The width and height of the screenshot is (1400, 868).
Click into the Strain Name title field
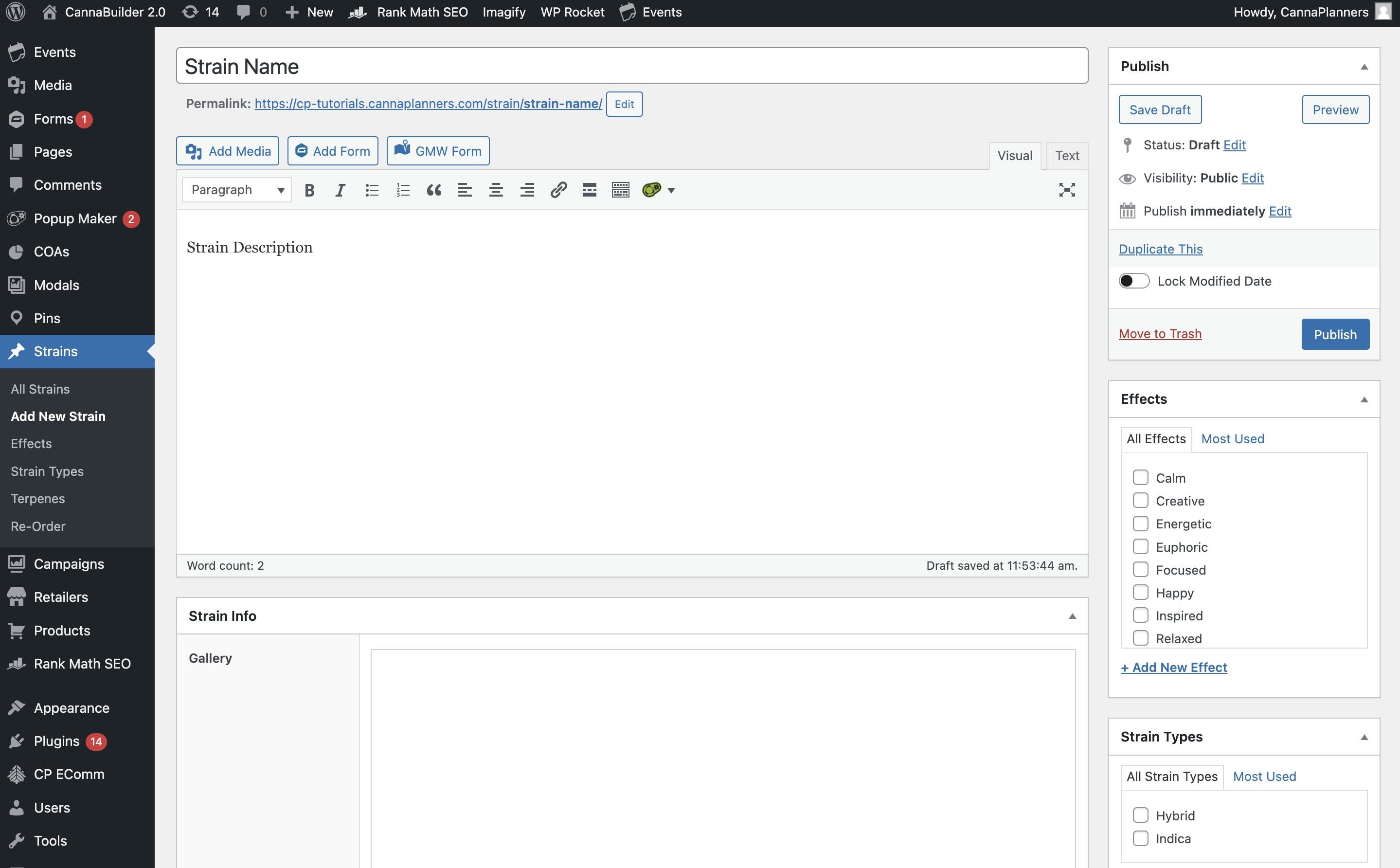click(x=631, y=67)
